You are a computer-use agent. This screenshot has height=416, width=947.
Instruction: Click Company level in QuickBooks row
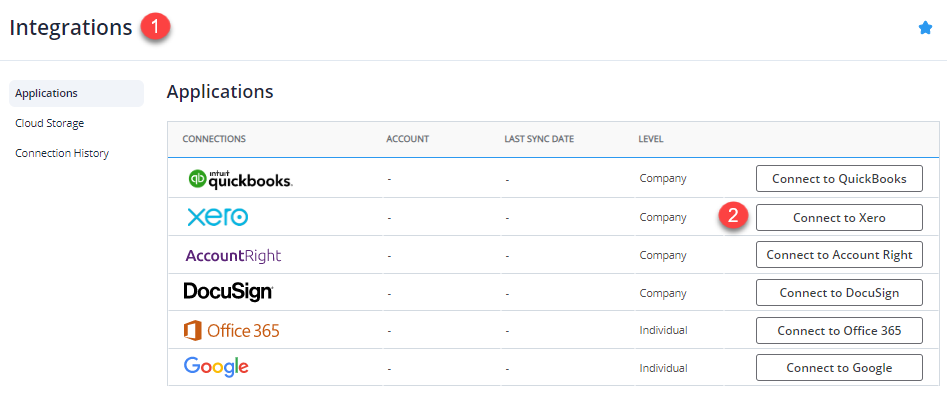pyautogui.click(x=663, y=179)
